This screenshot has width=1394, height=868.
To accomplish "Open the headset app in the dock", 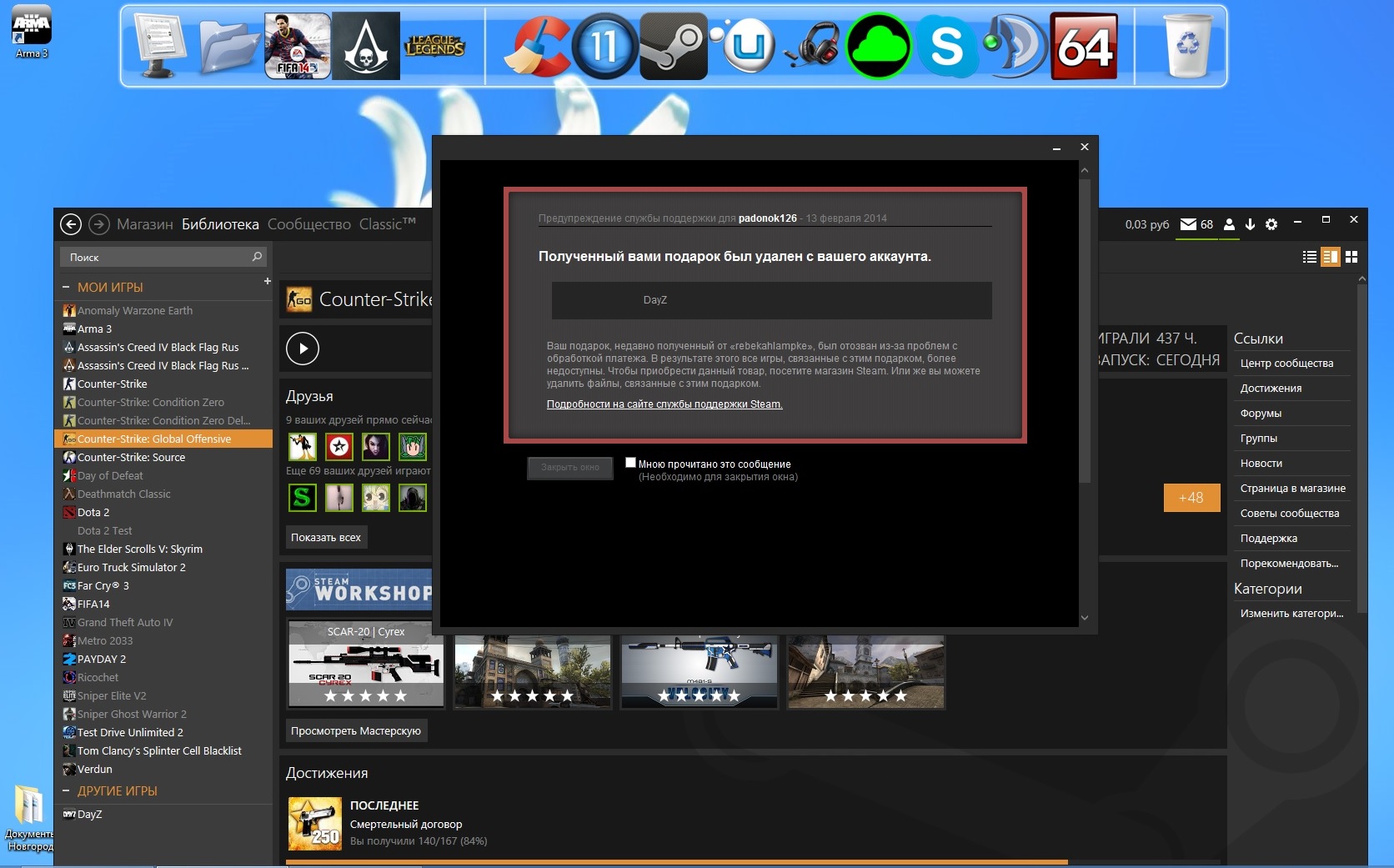I will (x=811, y=46).
